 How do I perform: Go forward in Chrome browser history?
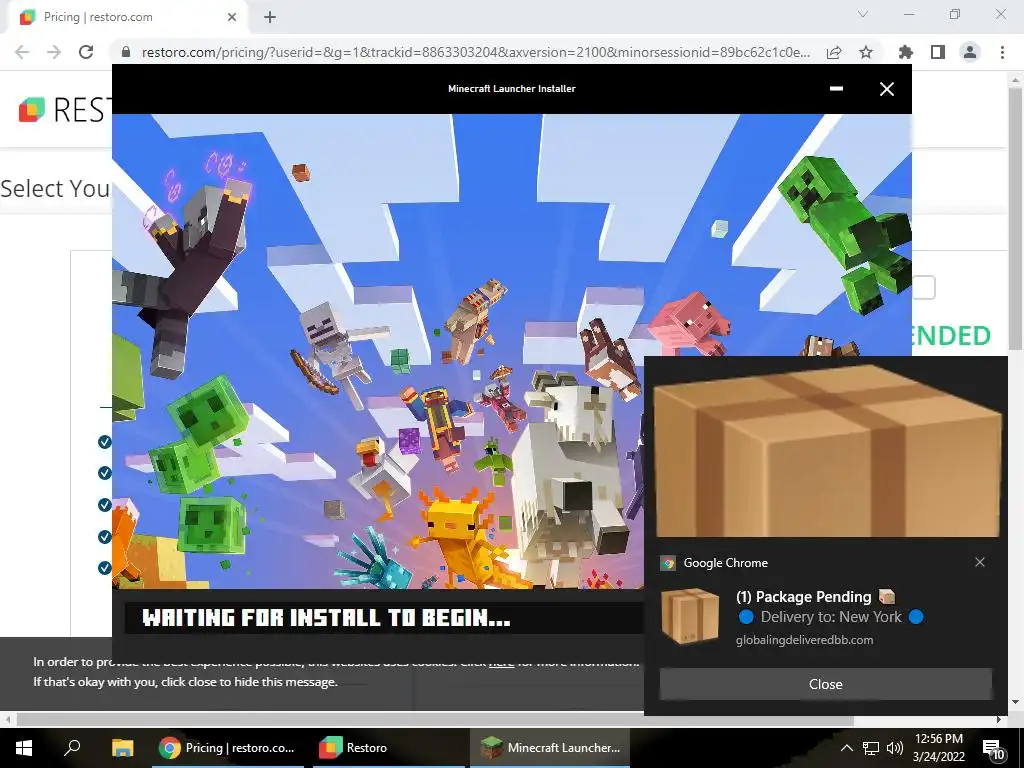point(54,52)
